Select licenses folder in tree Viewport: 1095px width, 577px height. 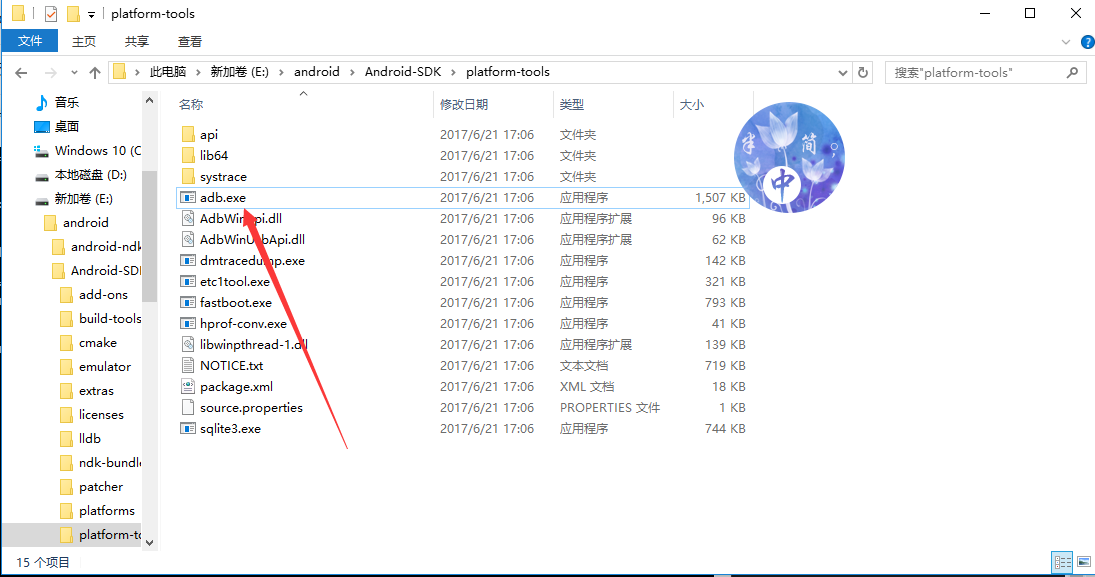[x=101, y=415]
